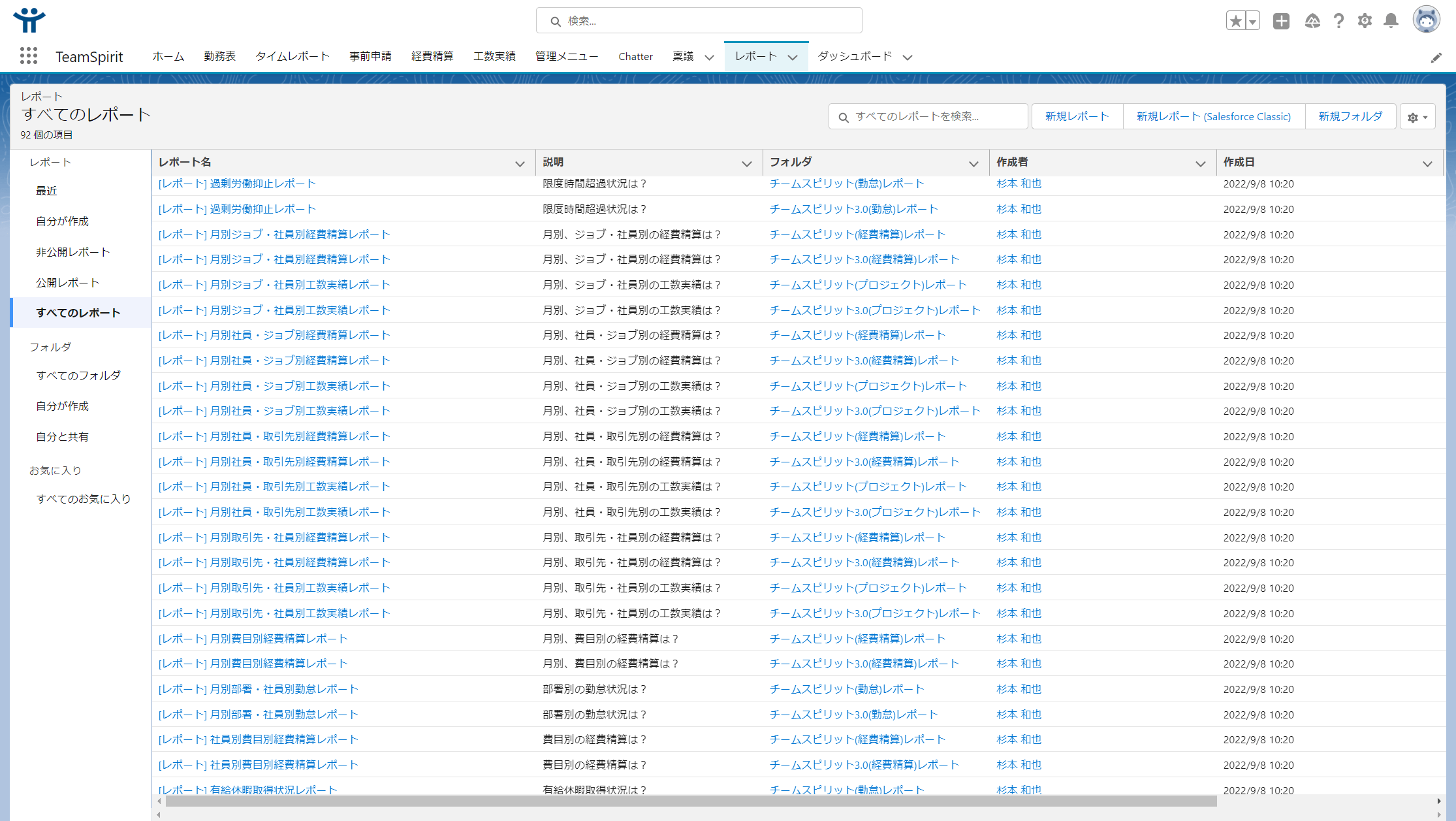This screenshot has height=821, width=1456.
Task: Click the Trailhead guidance icon
Action: (x=1312, y=21)
